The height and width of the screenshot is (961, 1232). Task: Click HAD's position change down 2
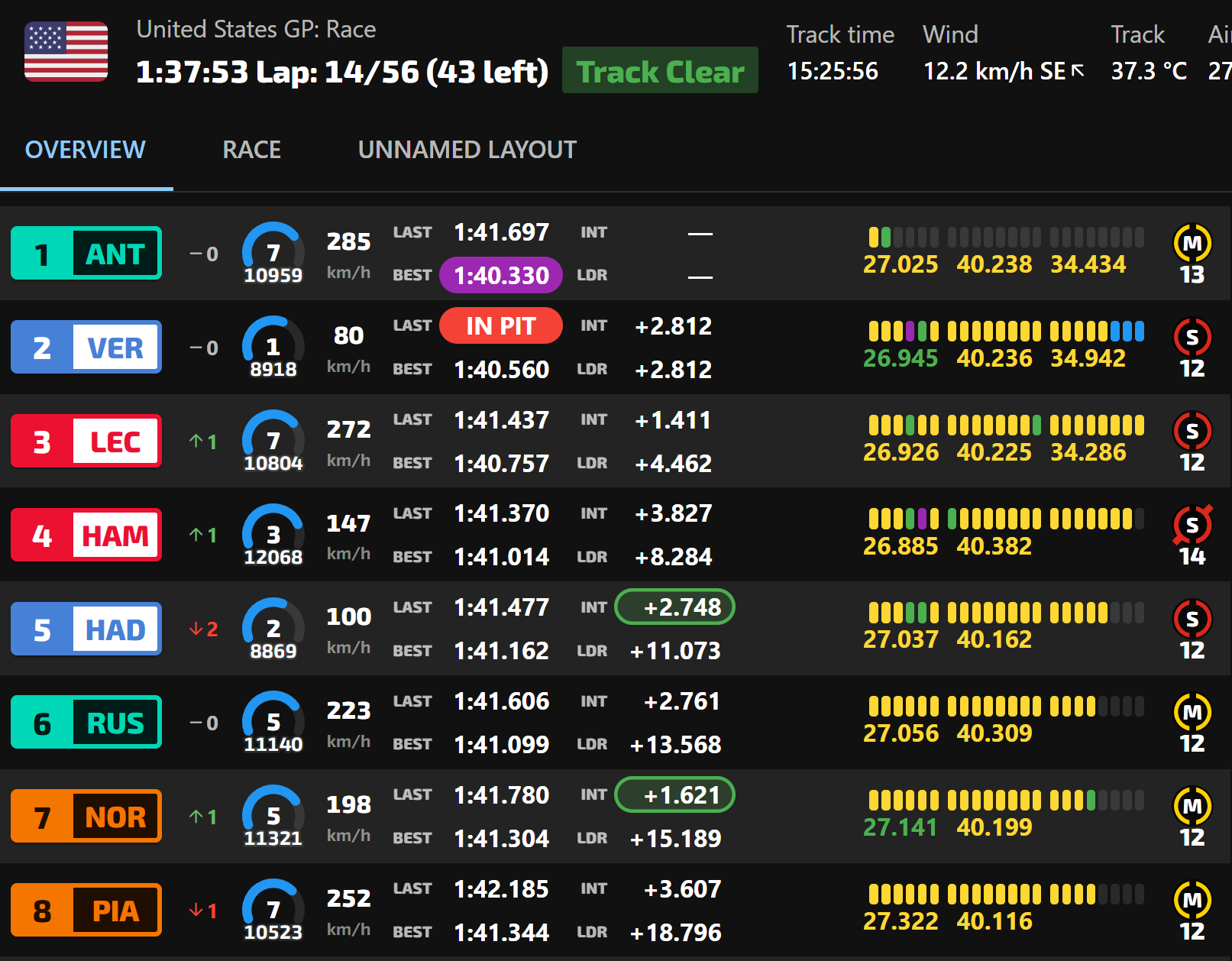(203, 629)
